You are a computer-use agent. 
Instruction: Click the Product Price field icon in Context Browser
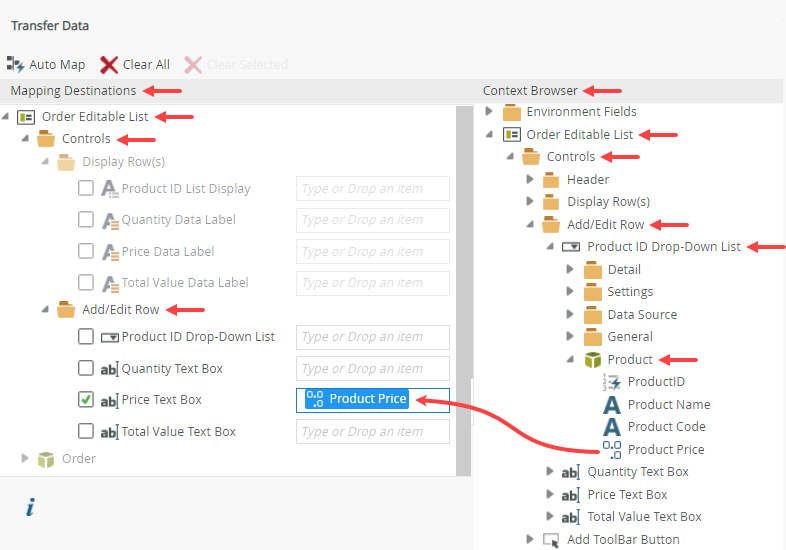coord(612,449)
